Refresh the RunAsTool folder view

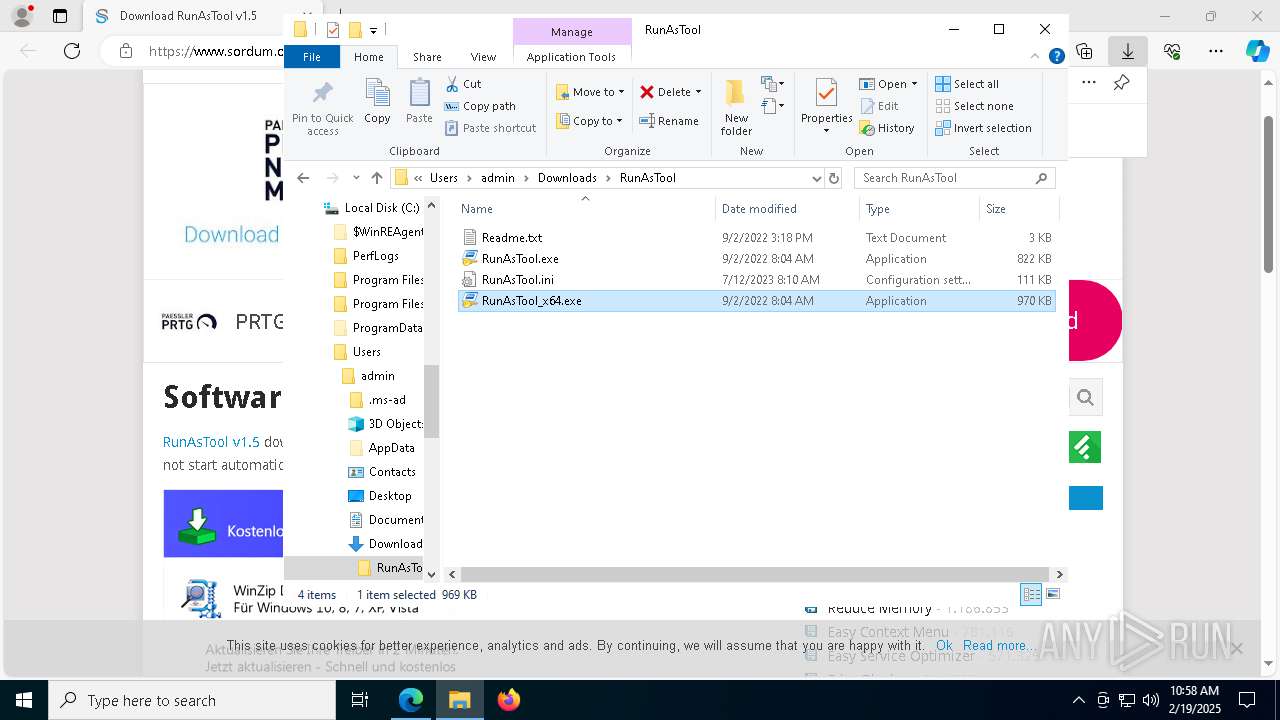[834, 178]
